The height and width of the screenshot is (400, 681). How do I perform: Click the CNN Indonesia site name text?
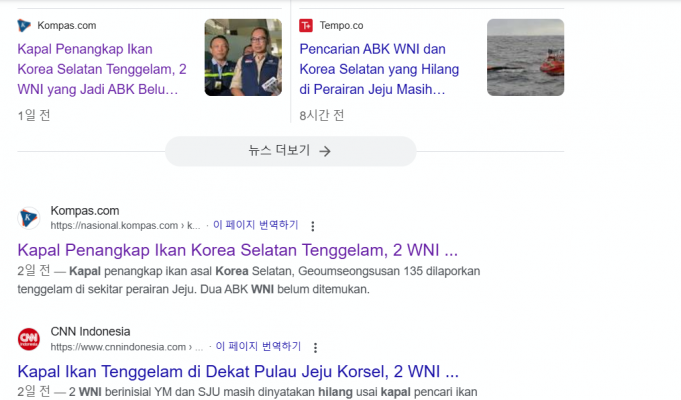[90, 331]
